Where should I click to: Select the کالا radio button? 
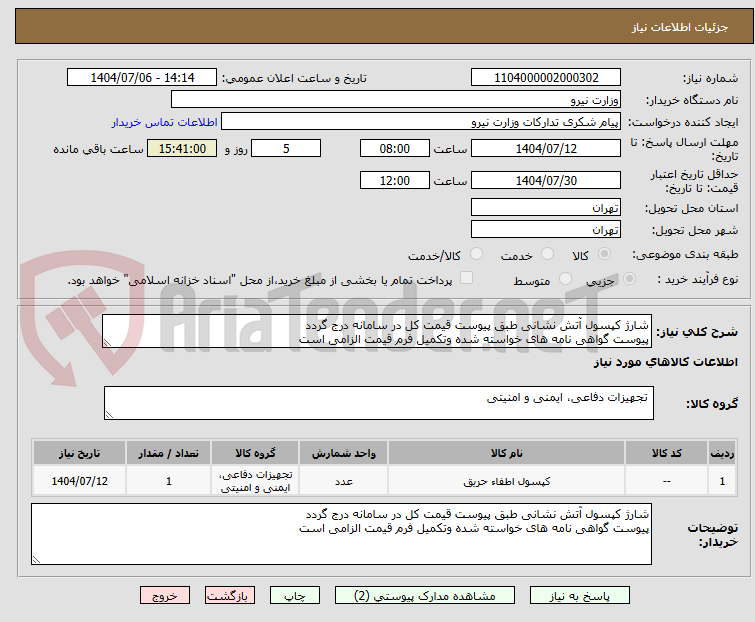tap(604, 254)
